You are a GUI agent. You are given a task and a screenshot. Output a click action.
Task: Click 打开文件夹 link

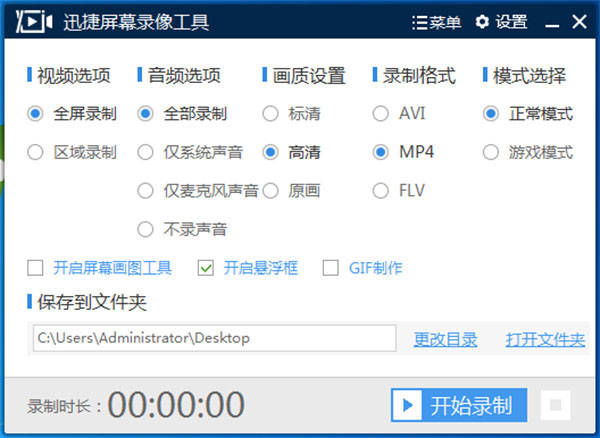click(x=545, y=339)
